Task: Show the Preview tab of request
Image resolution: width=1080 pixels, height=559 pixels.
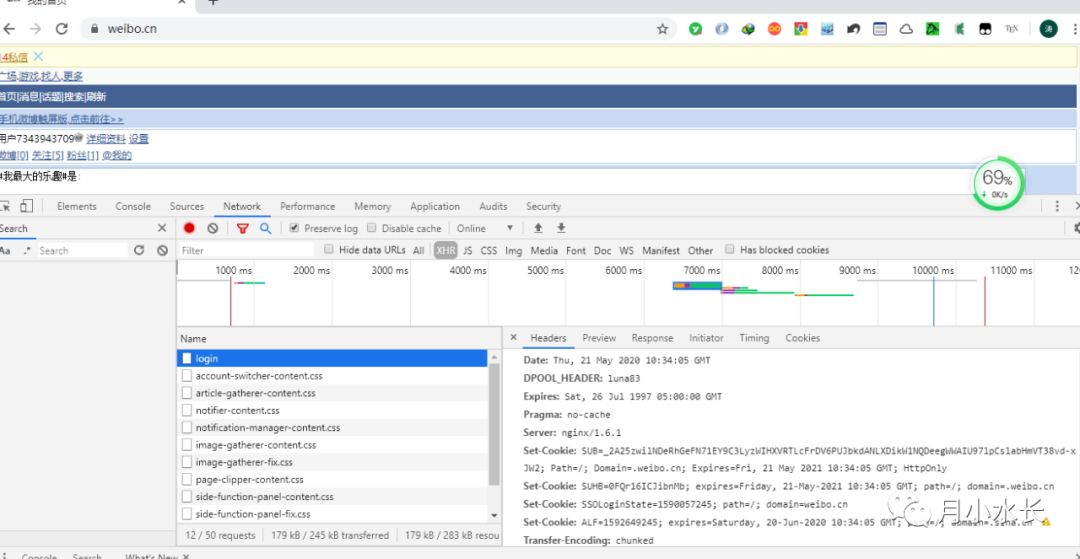Action: (599, 338)
